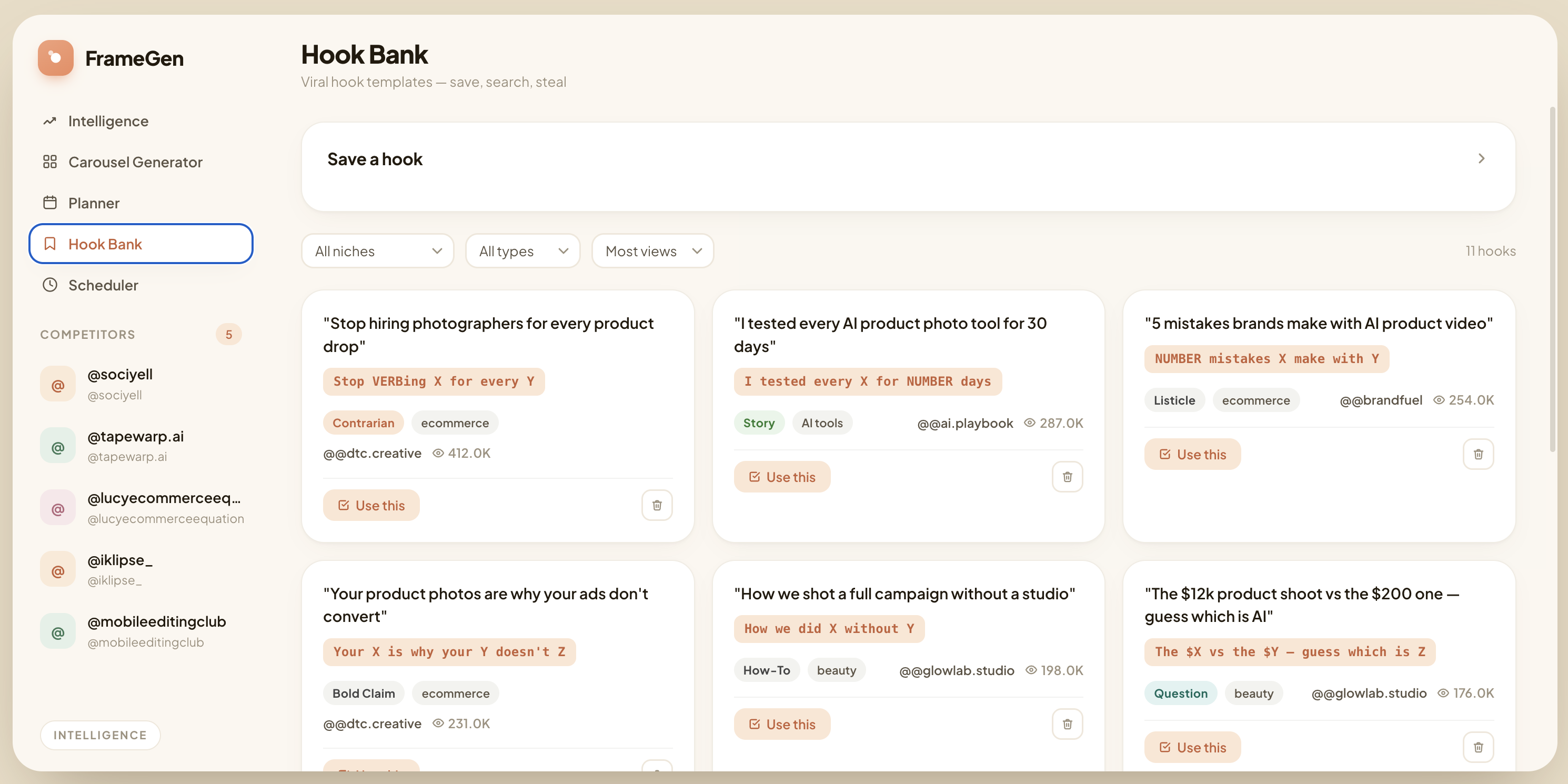Click the Story tag
Image resolution: width=1568 pixels, height=784 pixels.
pos(759,423)
